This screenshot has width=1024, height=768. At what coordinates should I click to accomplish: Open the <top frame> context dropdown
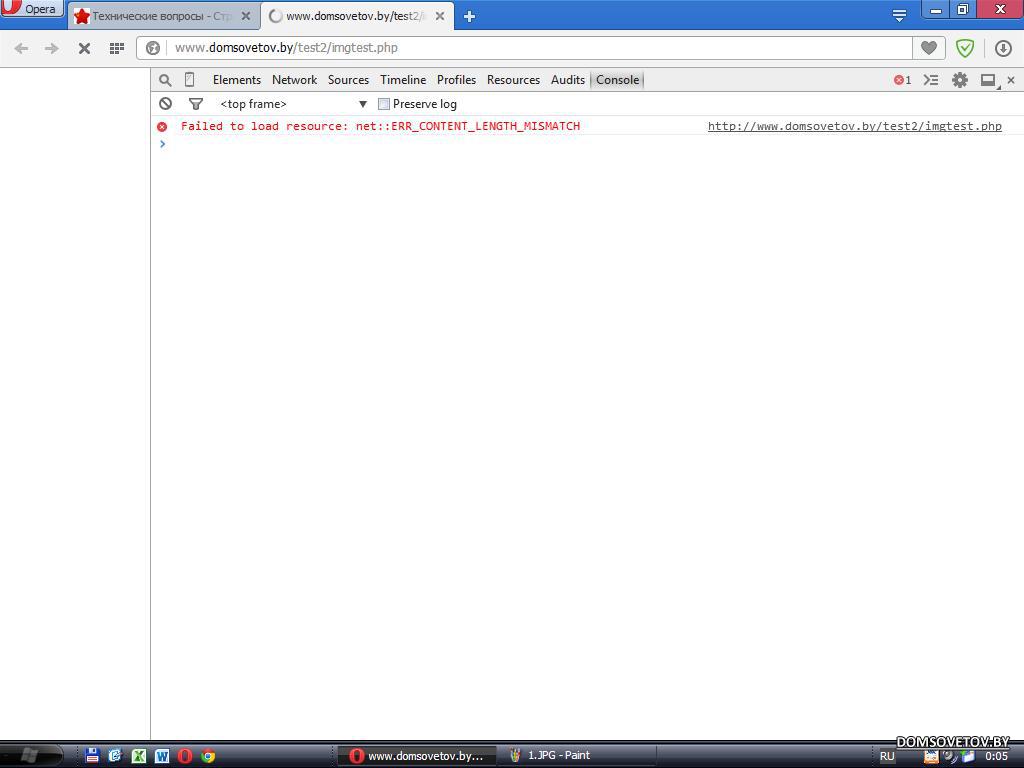point(293,104)
